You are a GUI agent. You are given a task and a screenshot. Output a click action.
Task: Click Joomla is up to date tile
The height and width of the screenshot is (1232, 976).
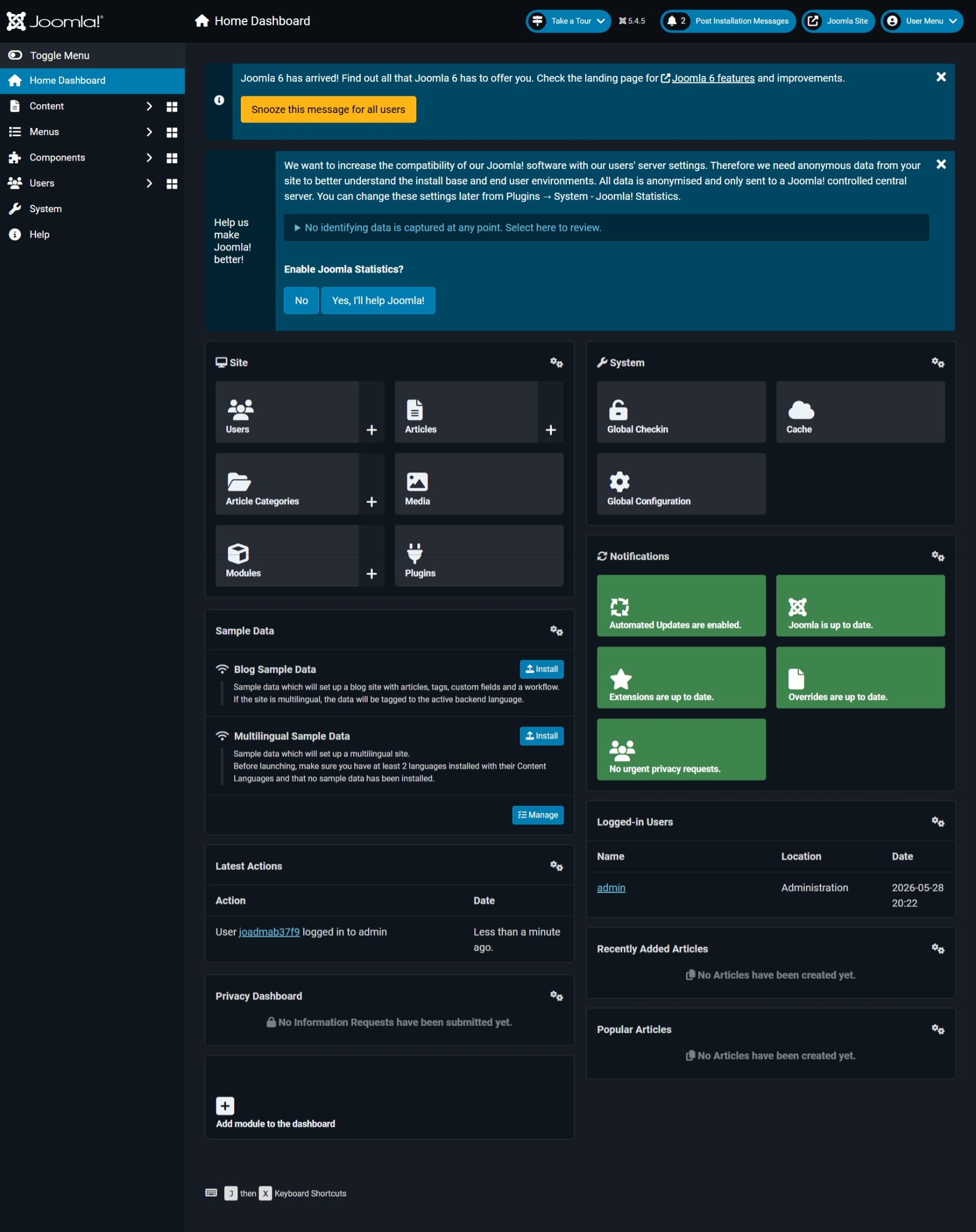[860, 606]
